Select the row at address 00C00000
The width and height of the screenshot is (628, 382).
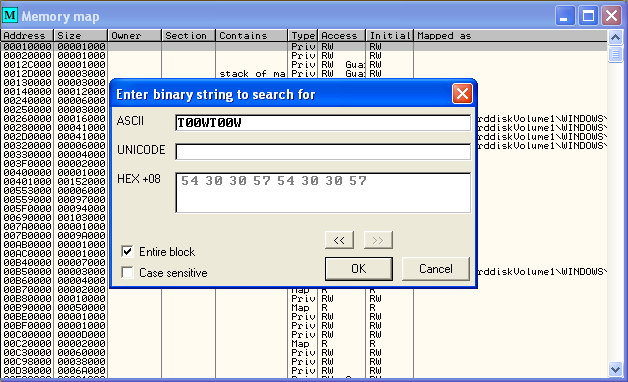[x=304, y=335]
